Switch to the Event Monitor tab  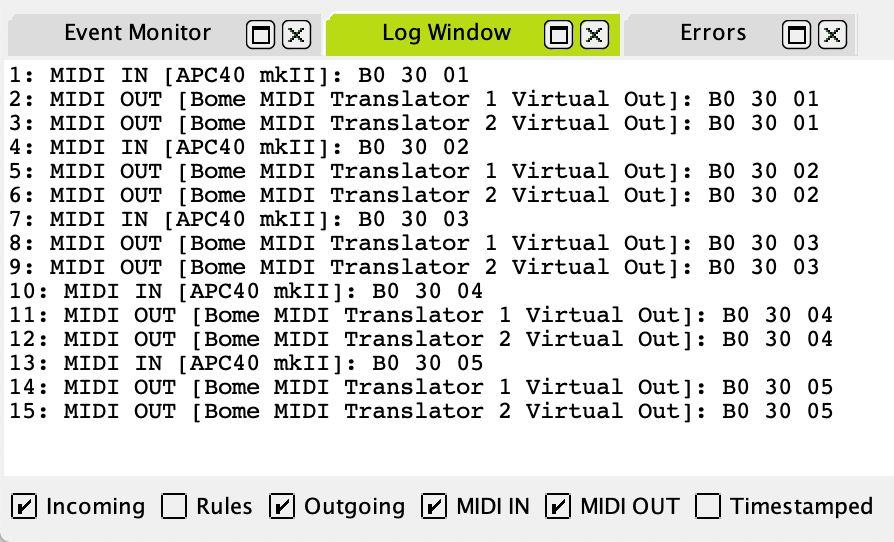(137, 32)
